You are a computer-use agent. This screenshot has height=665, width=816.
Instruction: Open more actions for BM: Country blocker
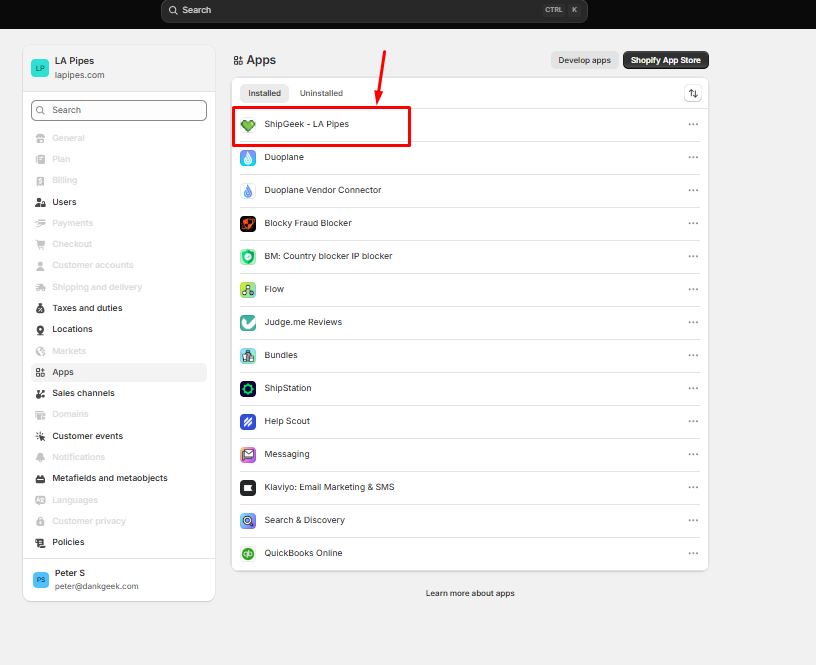[693, 256]
